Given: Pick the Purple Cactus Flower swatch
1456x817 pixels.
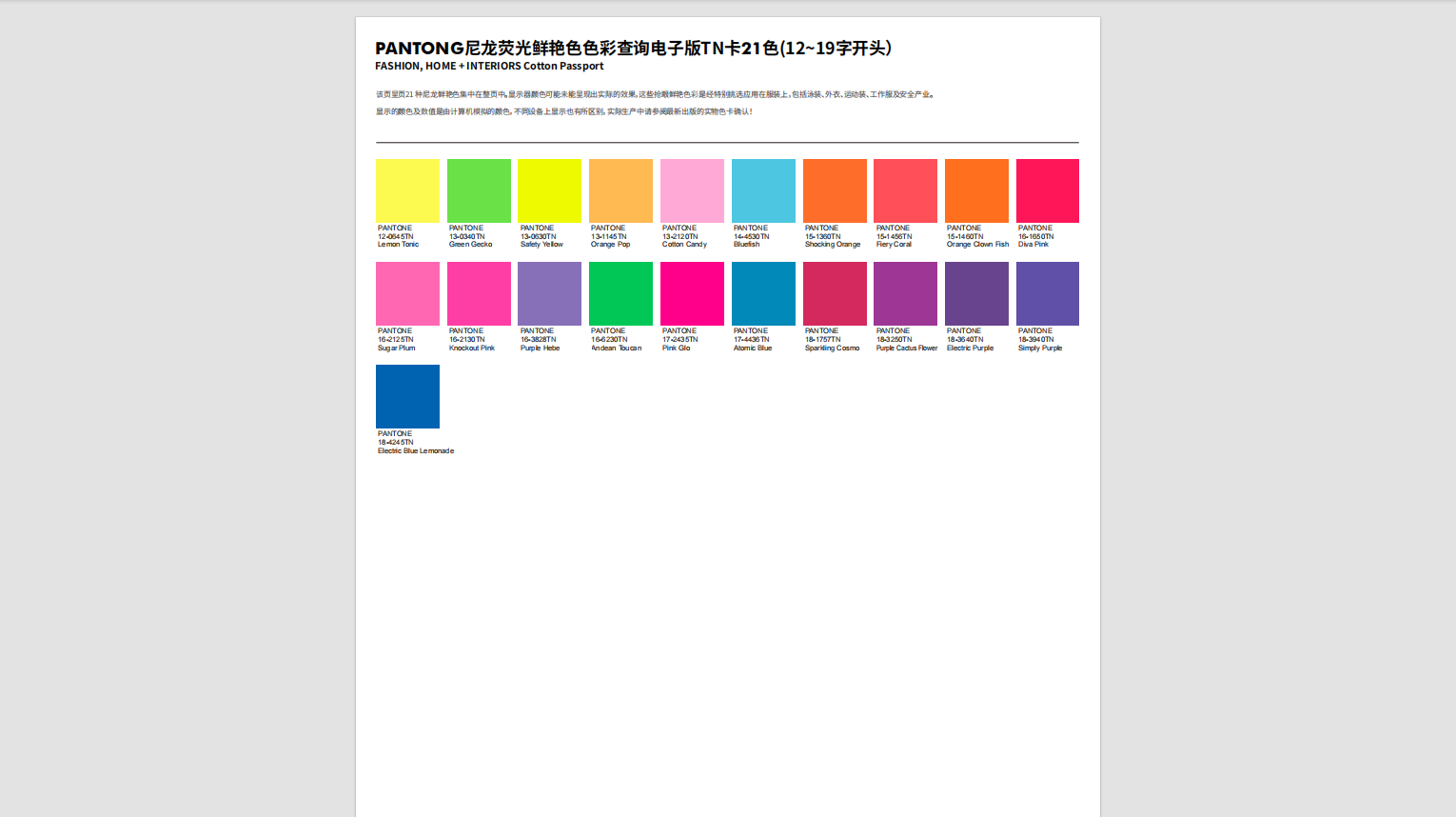Looking at the screenshot, I should [x=905, y=293].
